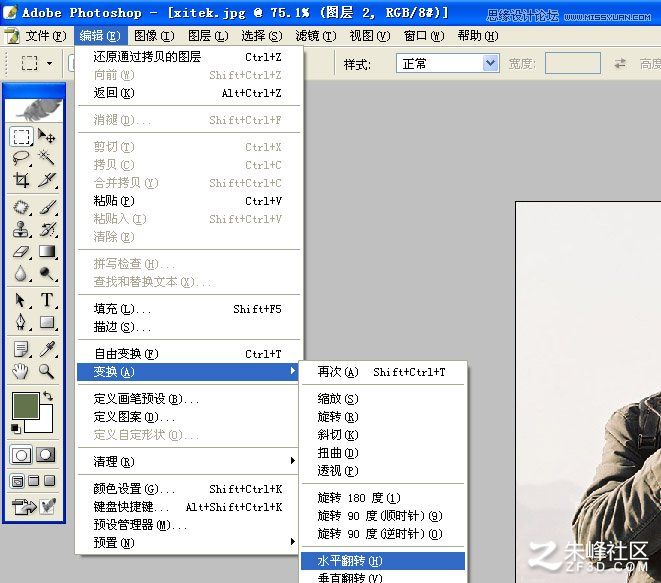Choose 水平翻转(H) in transform submenu
This screenshot has width=661, height=583.
(x=383, y=561)
